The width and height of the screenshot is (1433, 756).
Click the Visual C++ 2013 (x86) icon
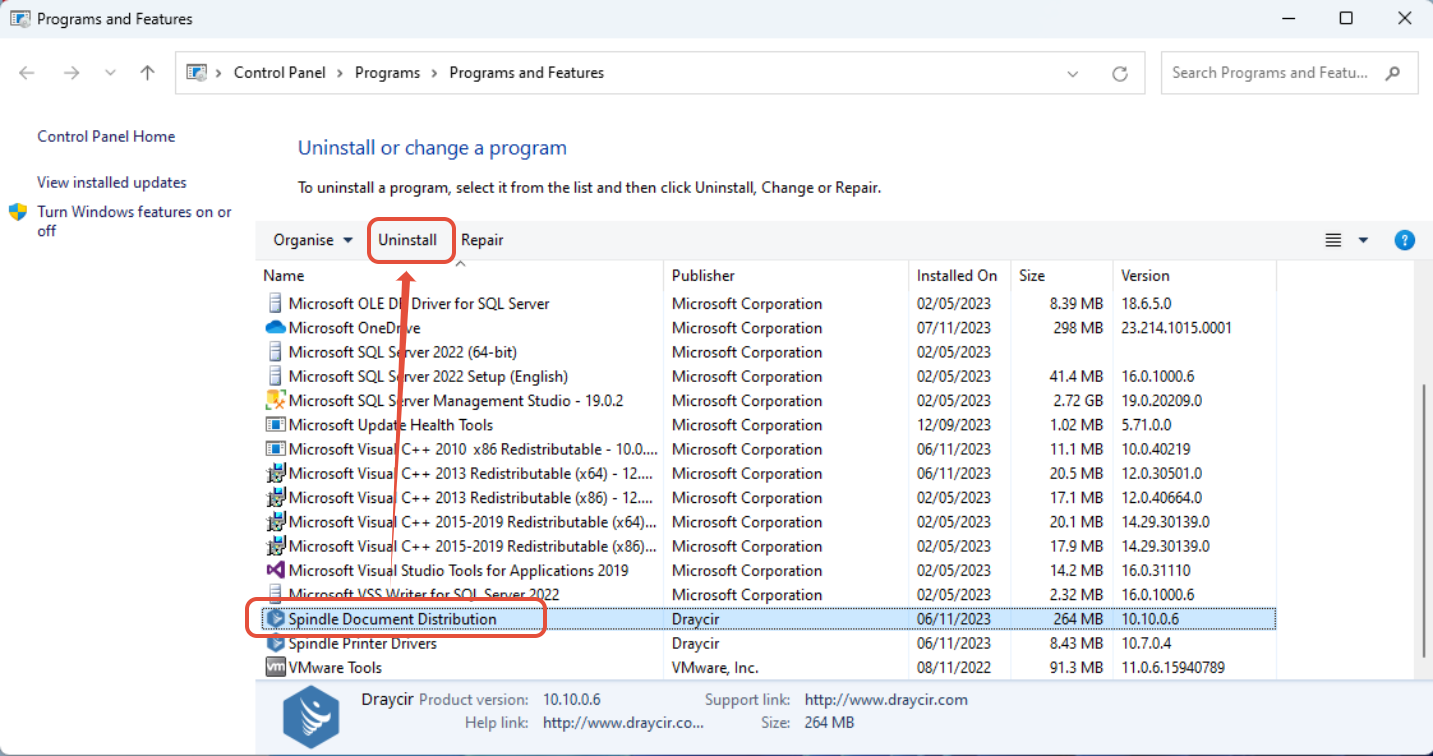click(276, 497)
